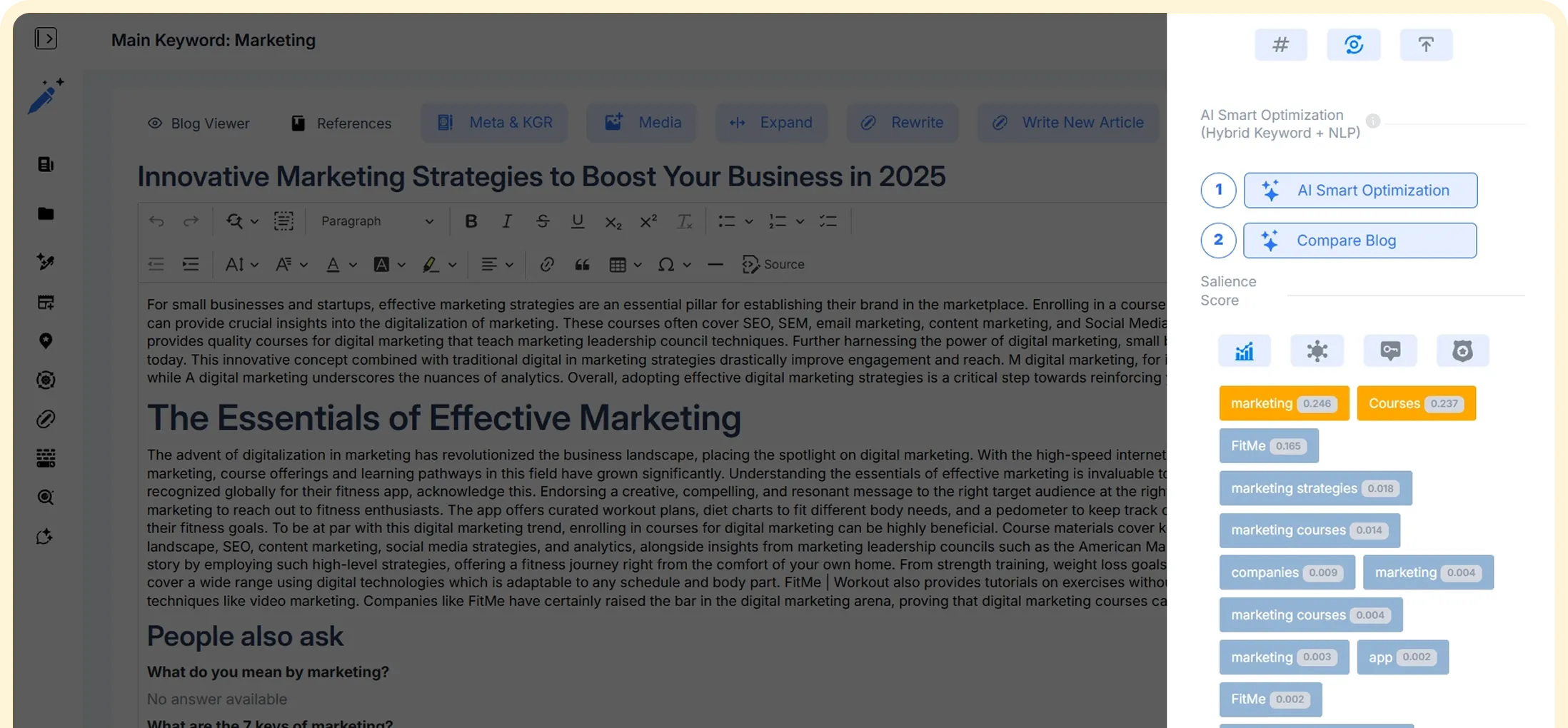
Task: Insert a link using the link icon
Action: coord(547,265)
